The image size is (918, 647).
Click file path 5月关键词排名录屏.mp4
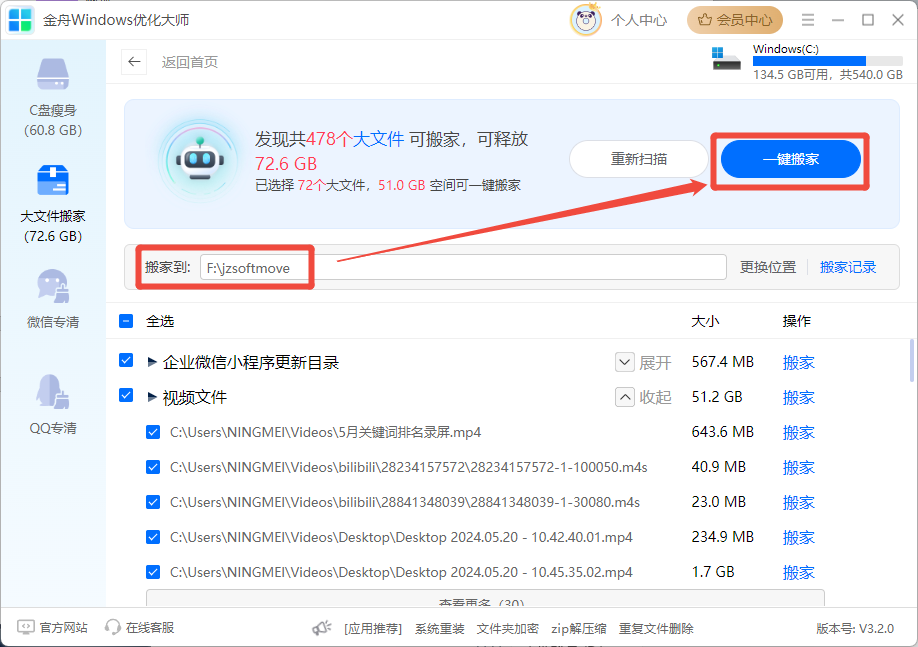pyautogui.click(x=326, y=433)
